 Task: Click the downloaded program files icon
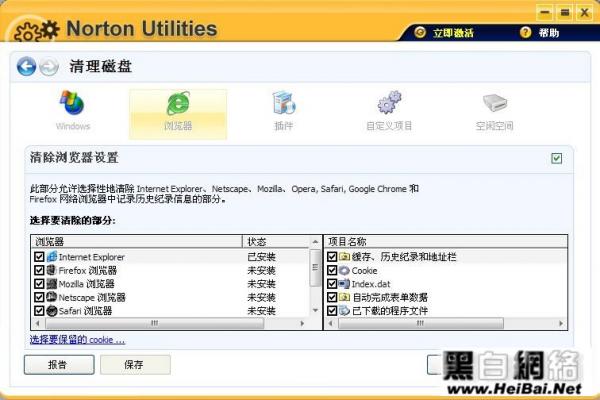pos(344,310)
